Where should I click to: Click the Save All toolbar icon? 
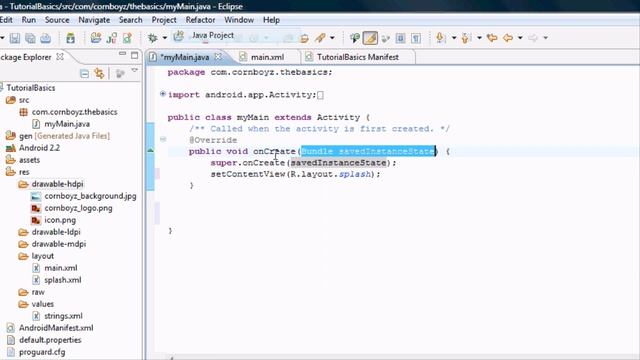pyautogui.click(x=30, y=38)
